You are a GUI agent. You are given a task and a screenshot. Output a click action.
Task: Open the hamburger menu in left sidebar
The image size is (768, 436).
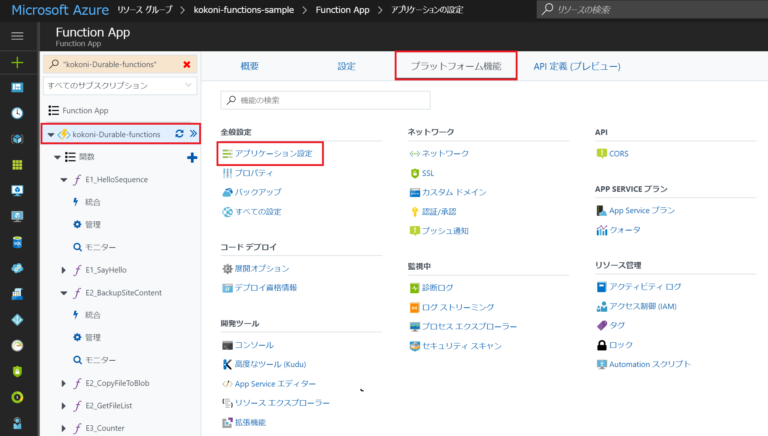coord(17,36)
